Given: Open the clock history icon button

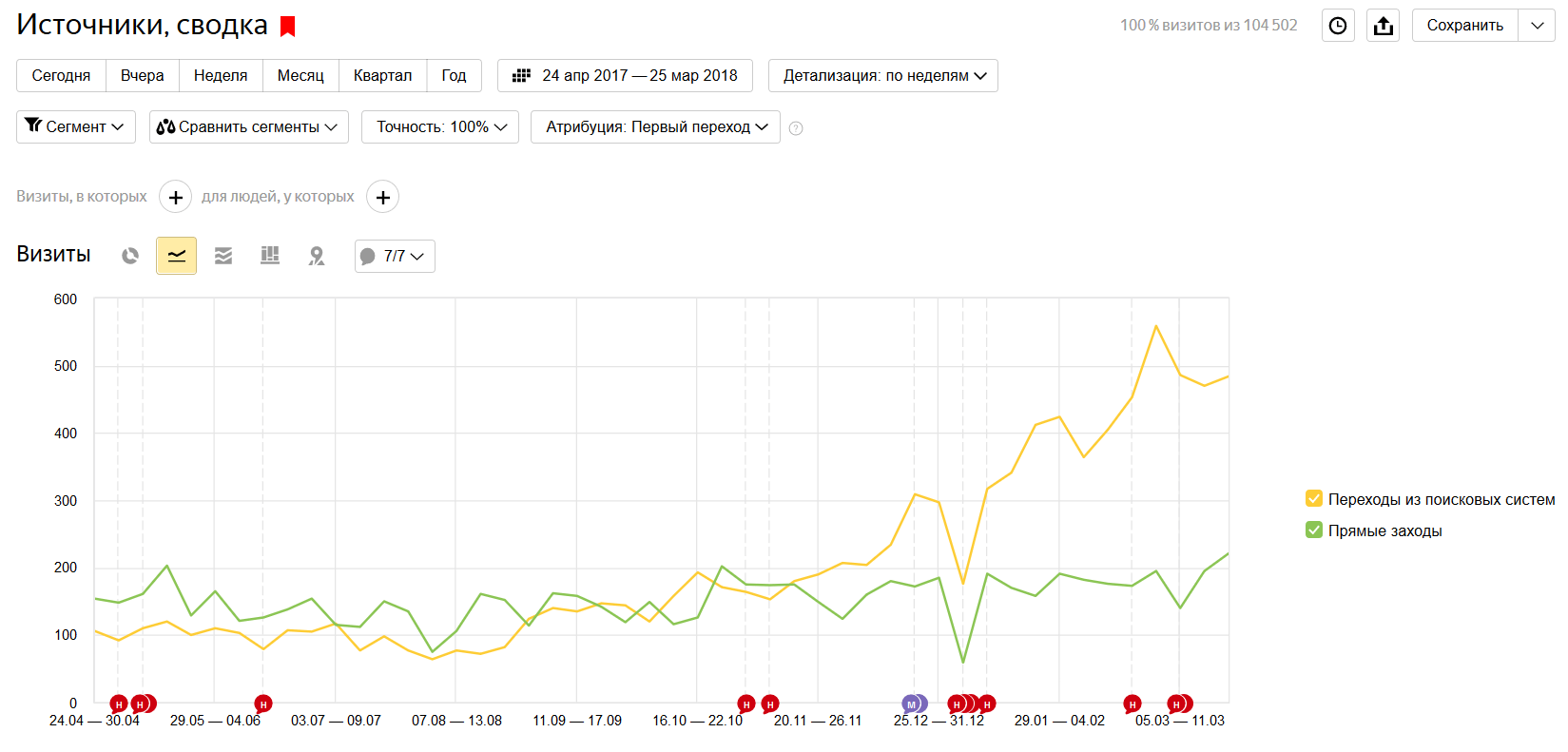Looking at the screenshot, I should 1338,26.
